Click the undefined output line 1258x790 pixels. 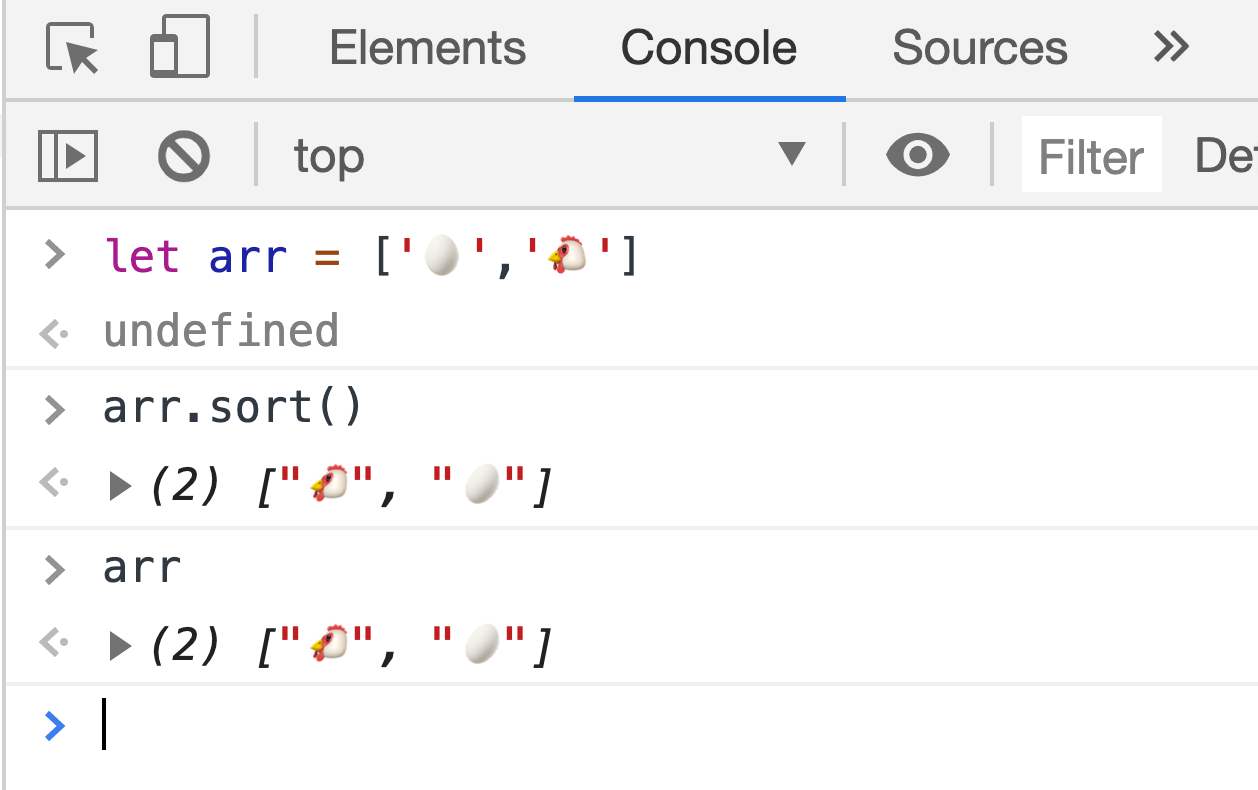click(x=221, y=331)
